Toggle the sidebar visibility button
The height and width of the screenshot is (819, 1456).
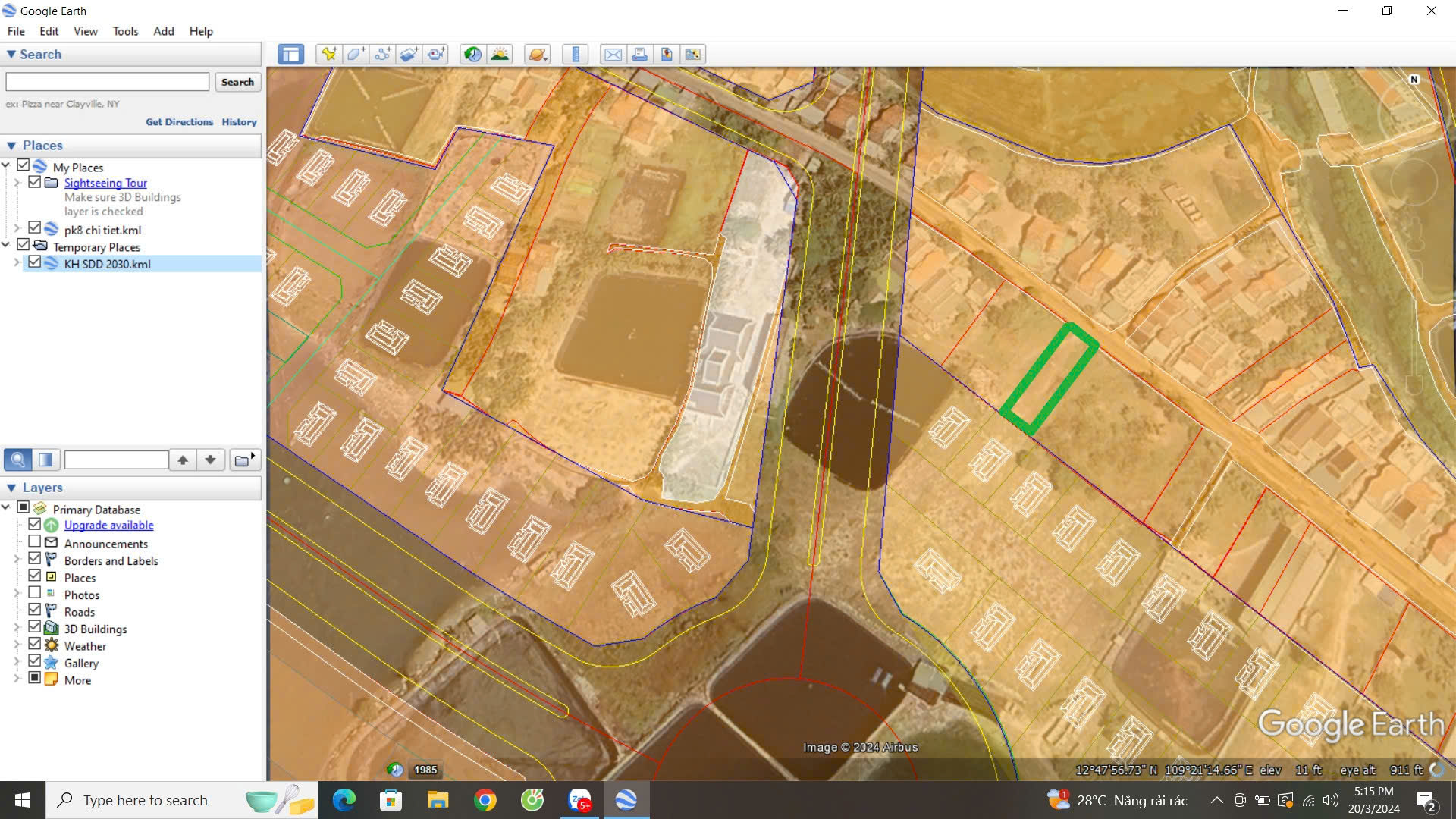pos(290,54)
